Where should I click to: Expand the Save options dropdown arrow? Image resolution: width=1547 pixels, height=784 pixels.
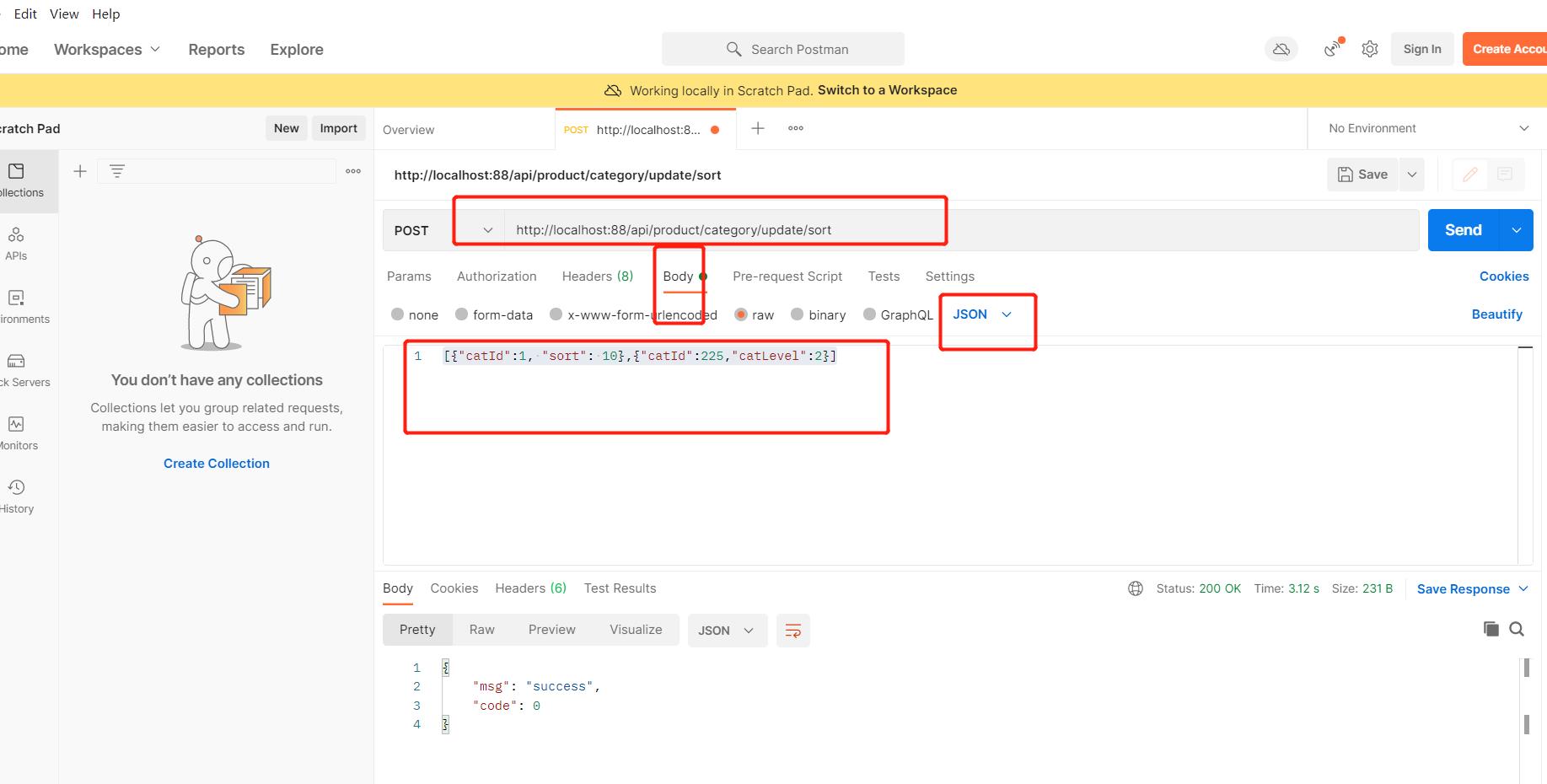(x=1412, y=175)
